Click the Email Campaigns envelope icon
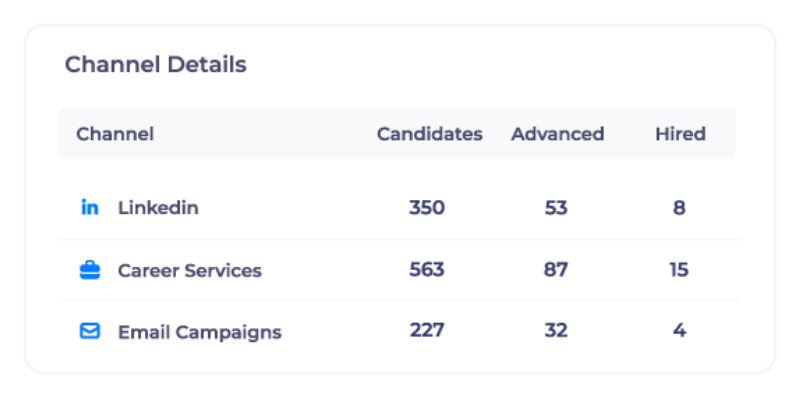This screenshot has width=800, height=400. pyautogui.click(x=90, y=331)
